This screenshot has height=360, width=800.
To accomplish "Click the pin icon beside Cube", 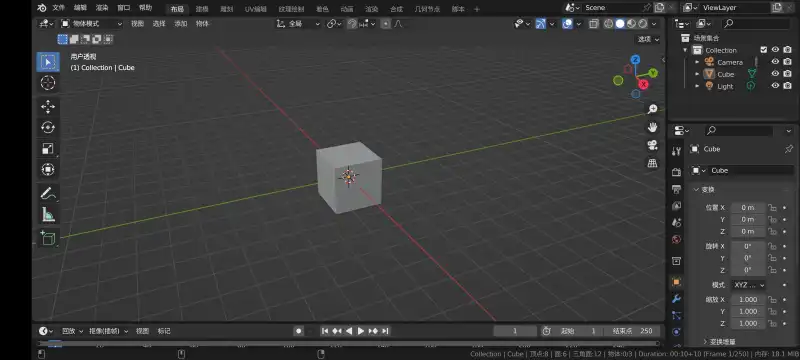I will (788, 149).
